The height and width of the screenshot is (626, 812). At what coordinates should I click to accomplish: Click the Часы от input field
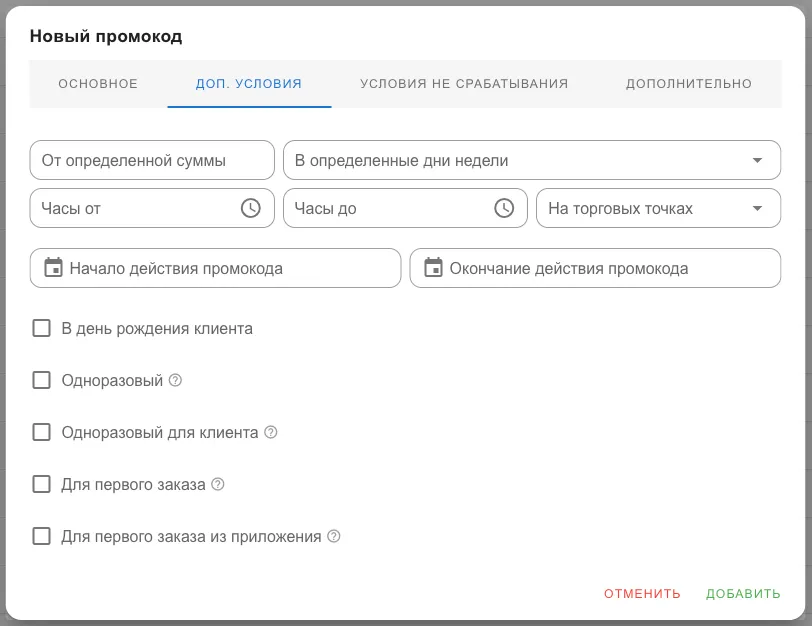tap(152, 208)
